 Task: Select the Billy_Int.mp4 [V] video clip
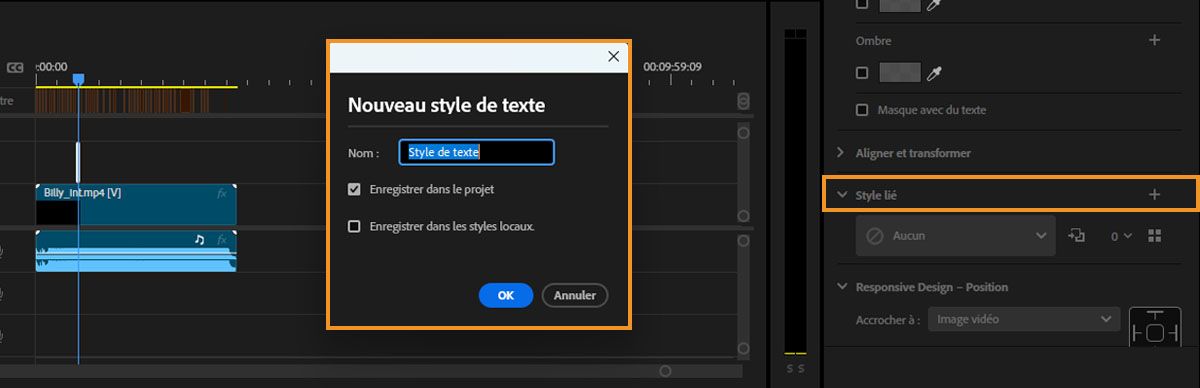[x=136, y=204]
